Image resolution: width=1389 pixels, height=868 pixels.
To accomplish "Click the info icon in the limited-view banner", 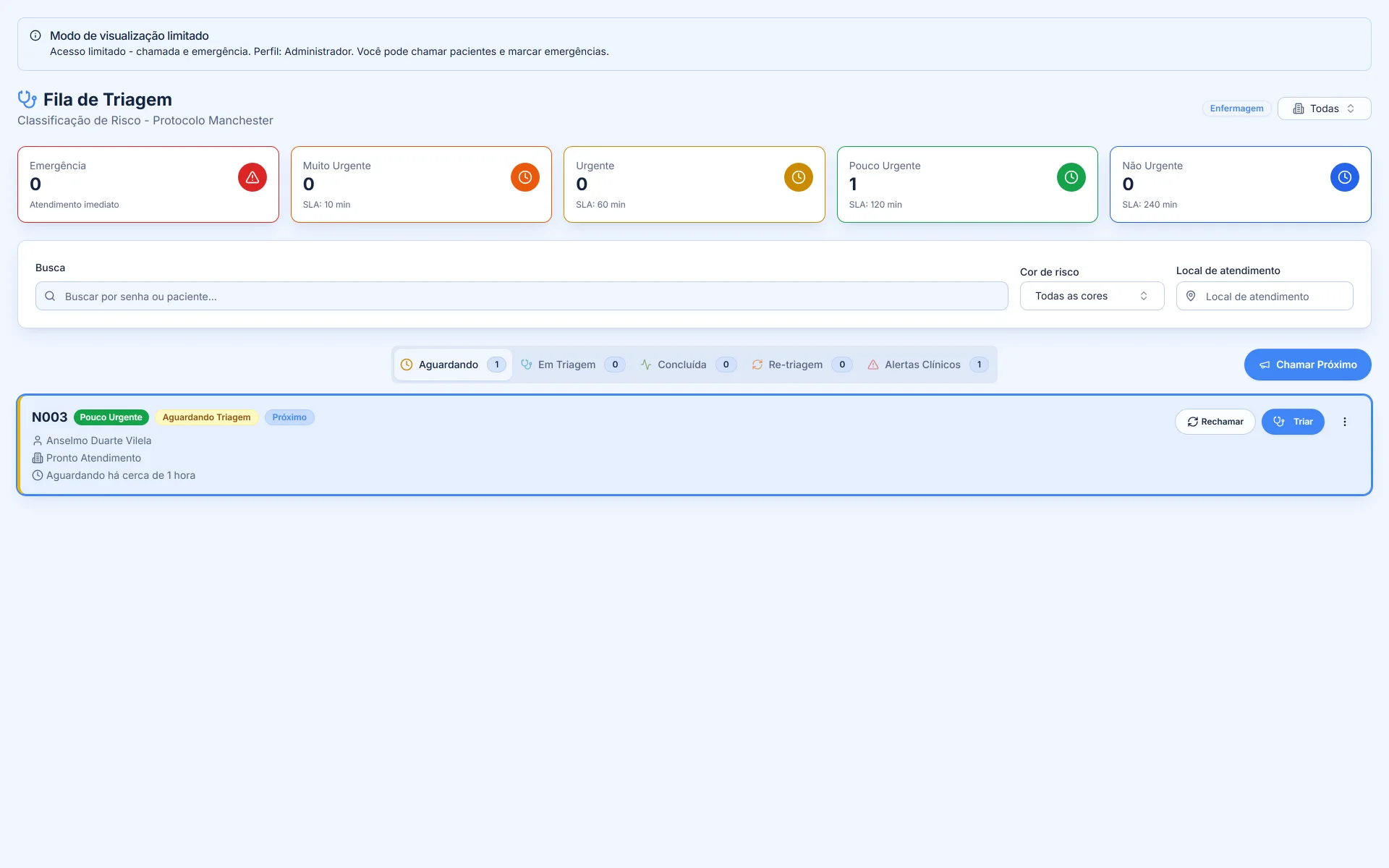I will (35, 35).
